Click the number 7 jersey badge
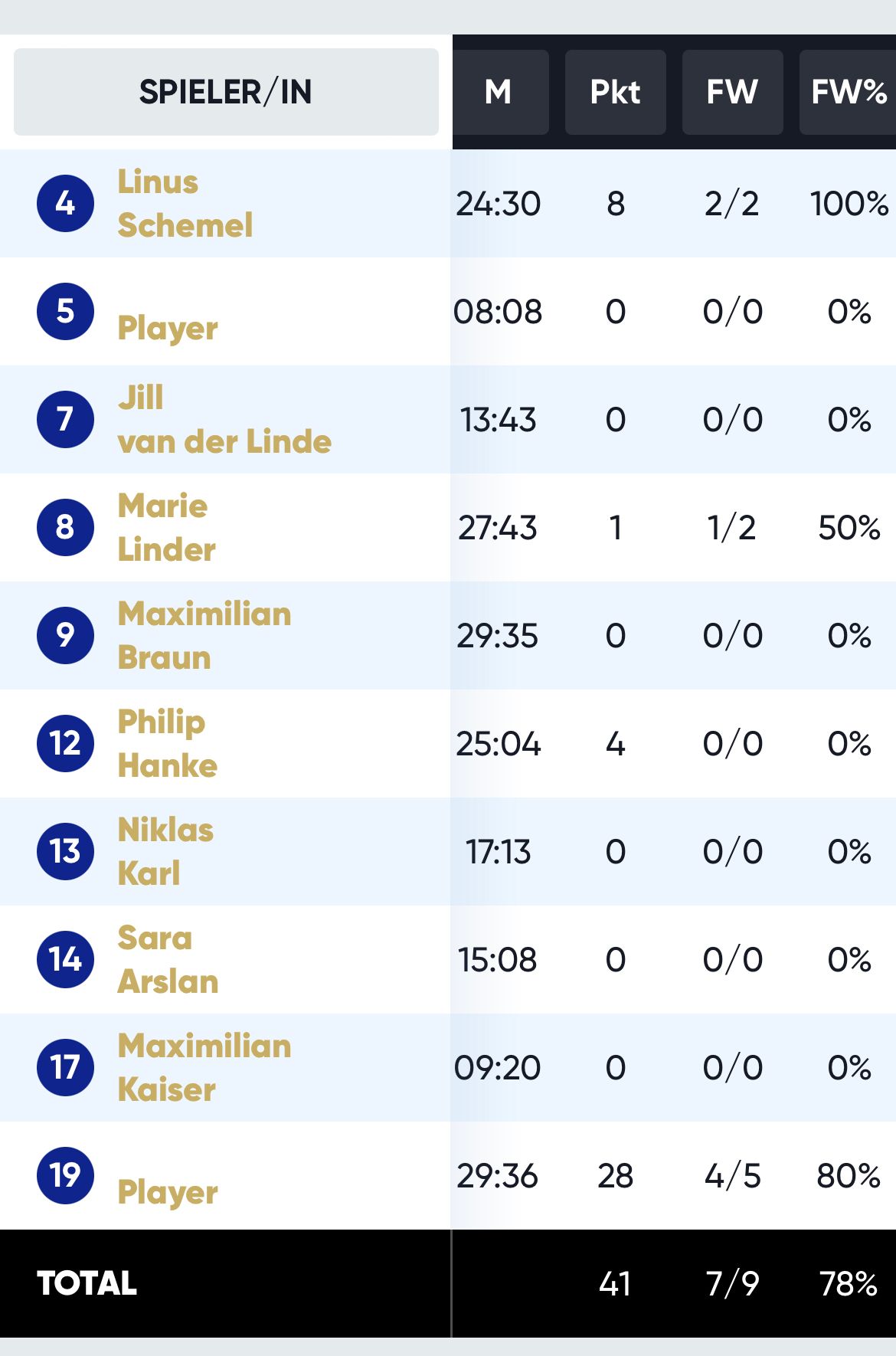This screenshot has height=1356, width=896. (x=66, y=420)
